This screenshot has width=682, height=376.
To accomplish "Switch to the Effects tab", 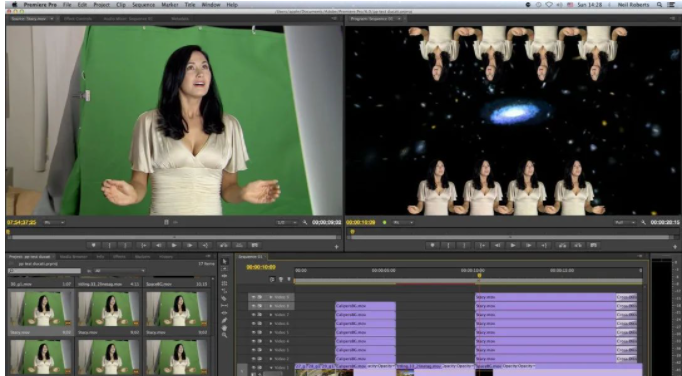I will point(119,257).
